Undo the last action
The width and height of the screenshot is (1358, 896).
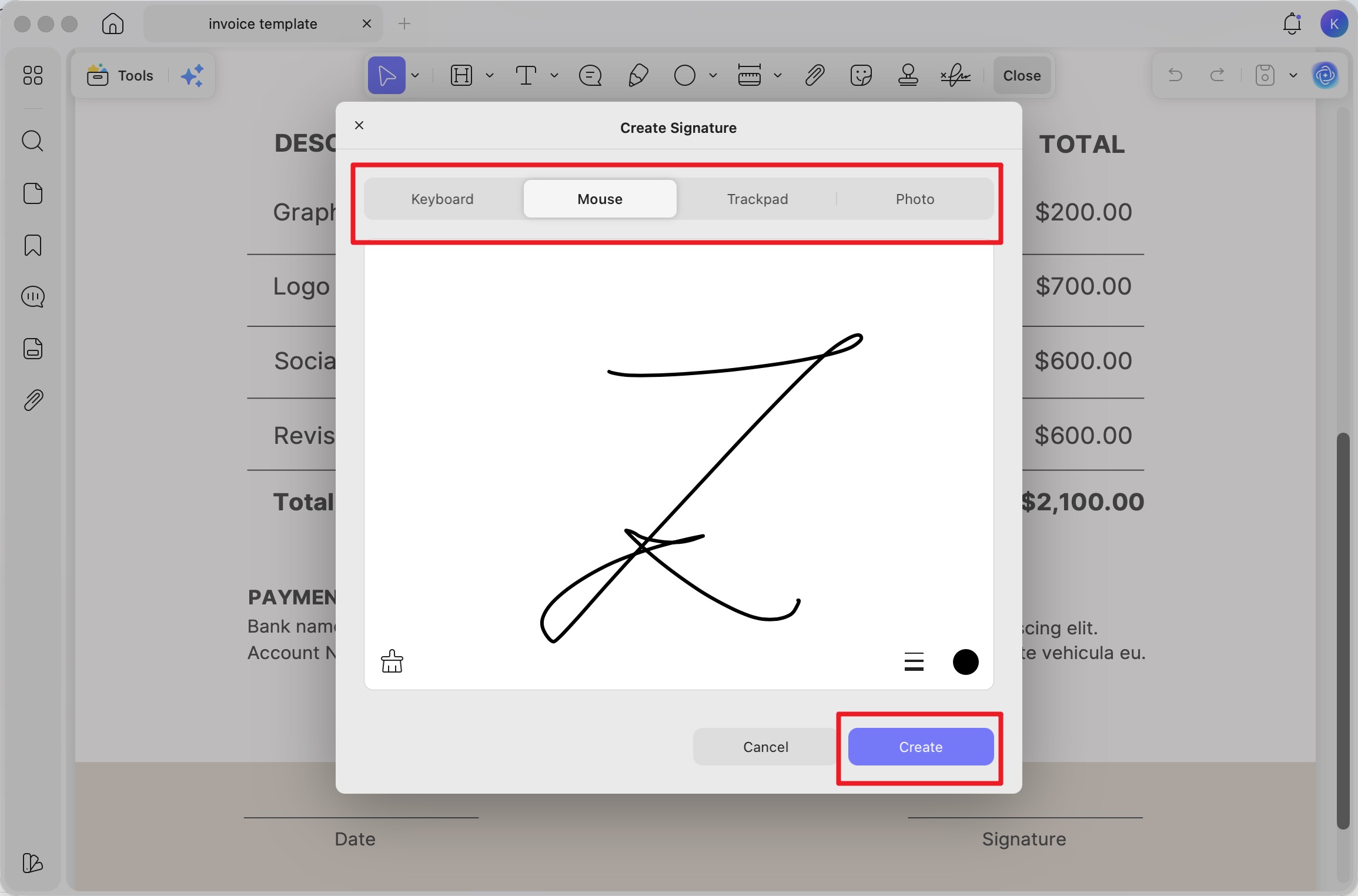tap(1176, 75)
